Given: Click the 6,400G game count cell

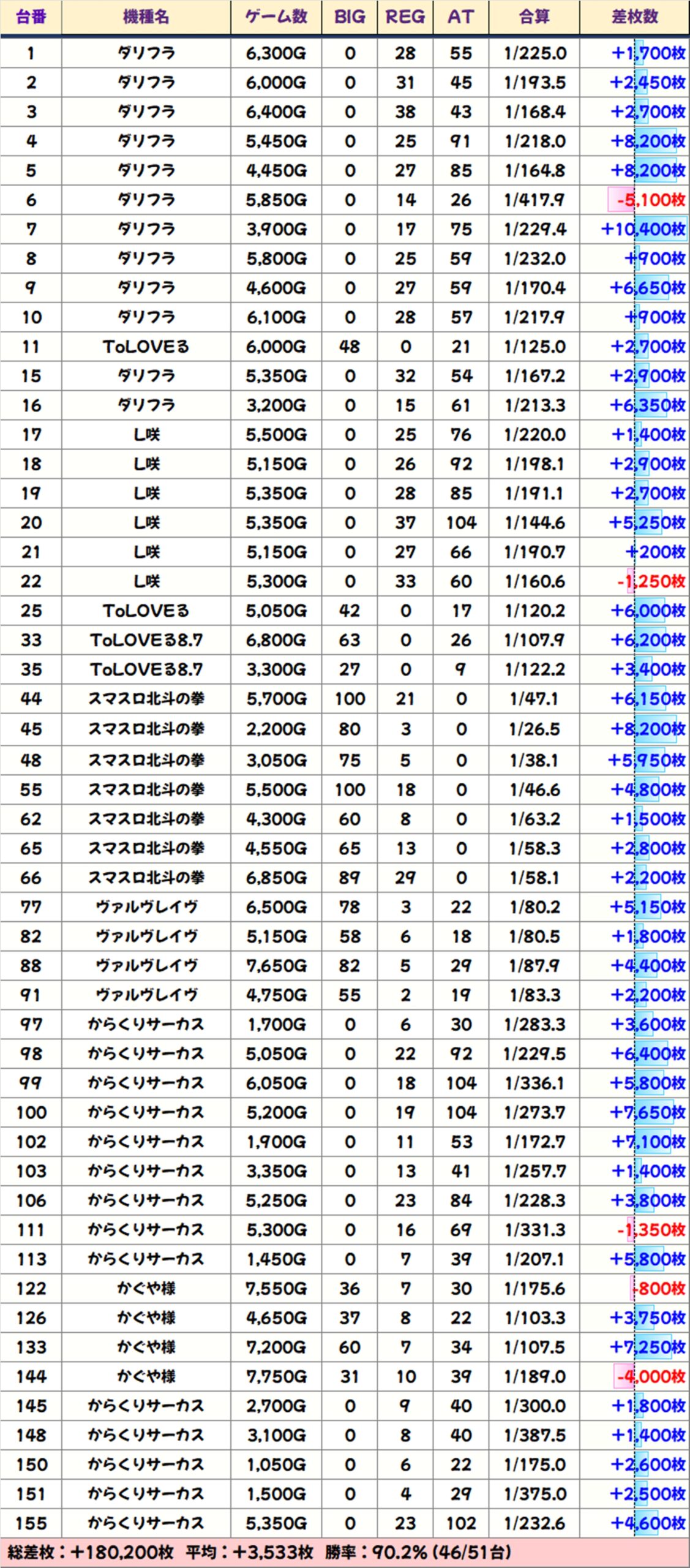Looking at the screenshot, I should [276, 112].
